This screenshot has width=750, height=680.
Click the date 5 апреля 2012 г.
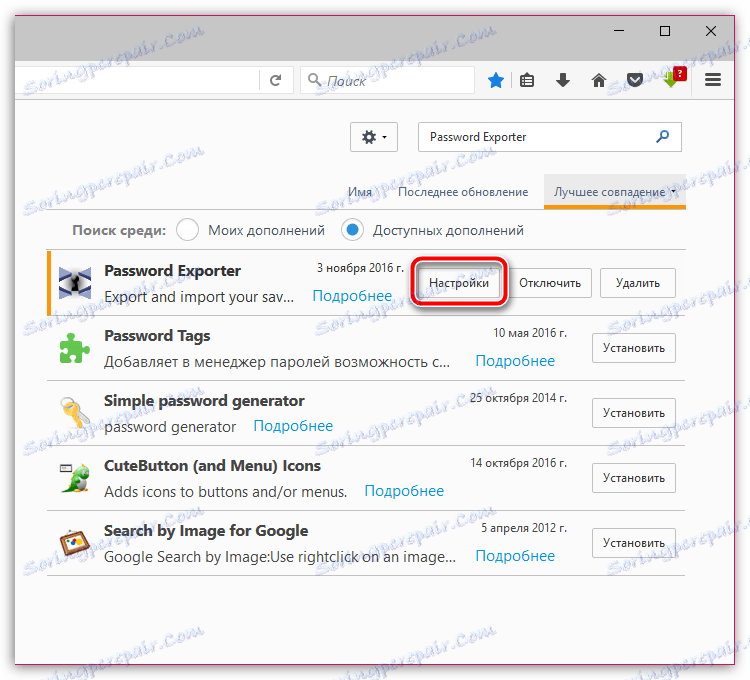click(x=524, y=528)
